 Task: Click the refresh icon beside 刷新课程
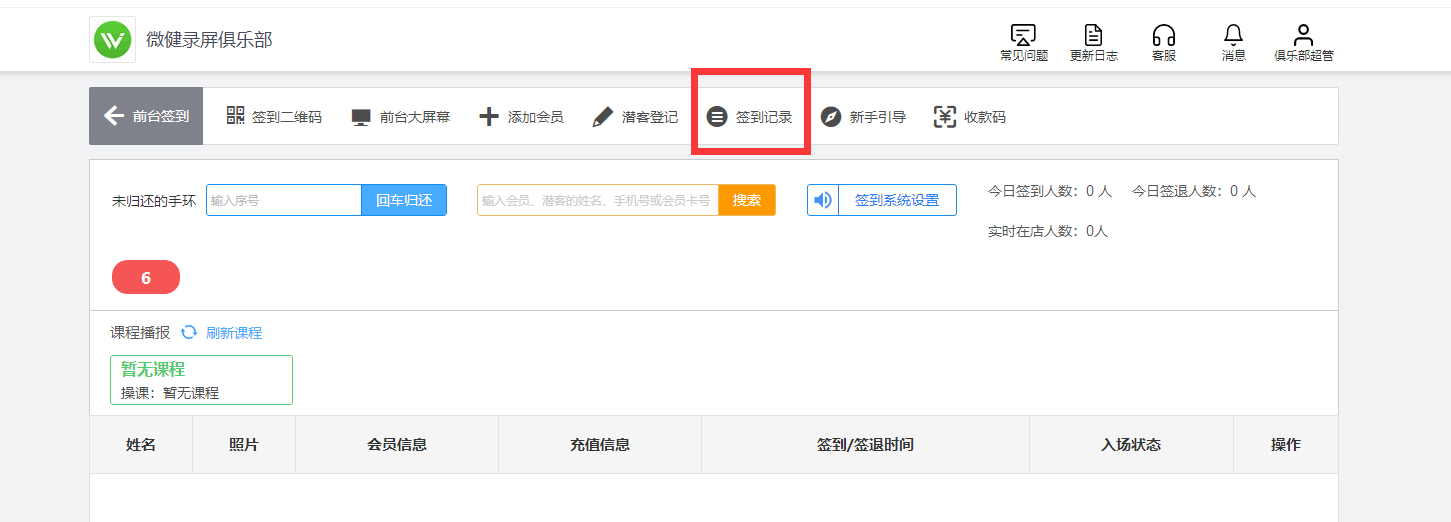[189, 332]
